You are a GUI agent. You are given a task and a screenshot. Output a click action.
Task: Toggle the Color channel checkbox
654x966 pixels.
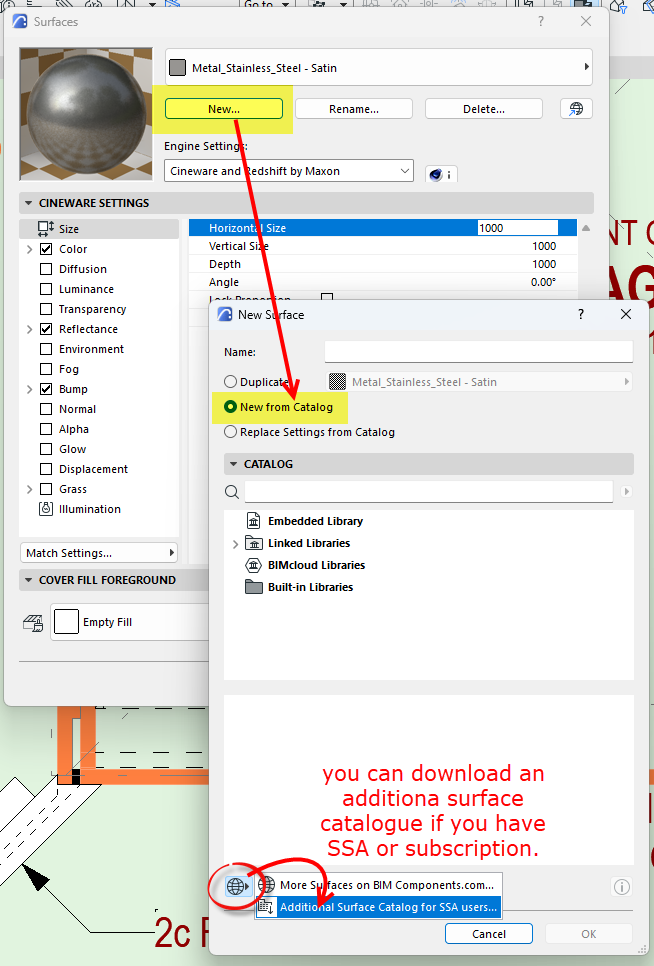point(46,249)
